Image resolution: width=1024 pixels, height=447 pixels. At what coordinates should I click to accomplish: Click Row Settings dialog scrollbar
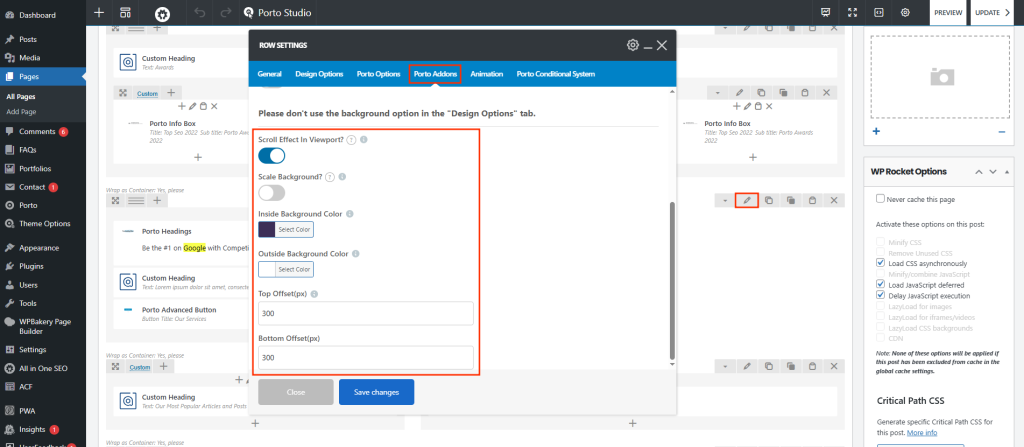coord(673,281)
